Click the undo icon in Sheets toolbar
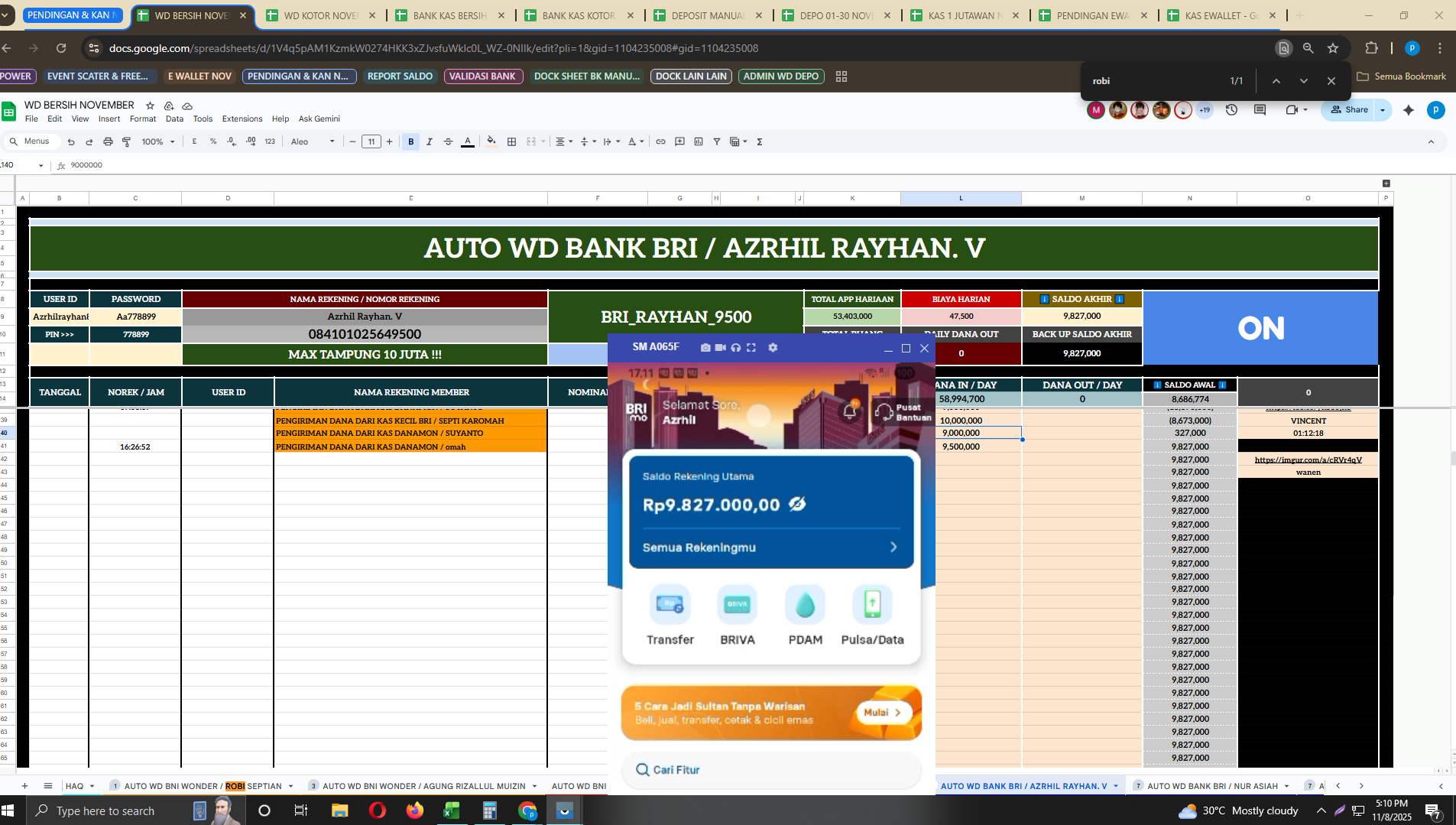1456x825 pixels. (x=71, y=141)
